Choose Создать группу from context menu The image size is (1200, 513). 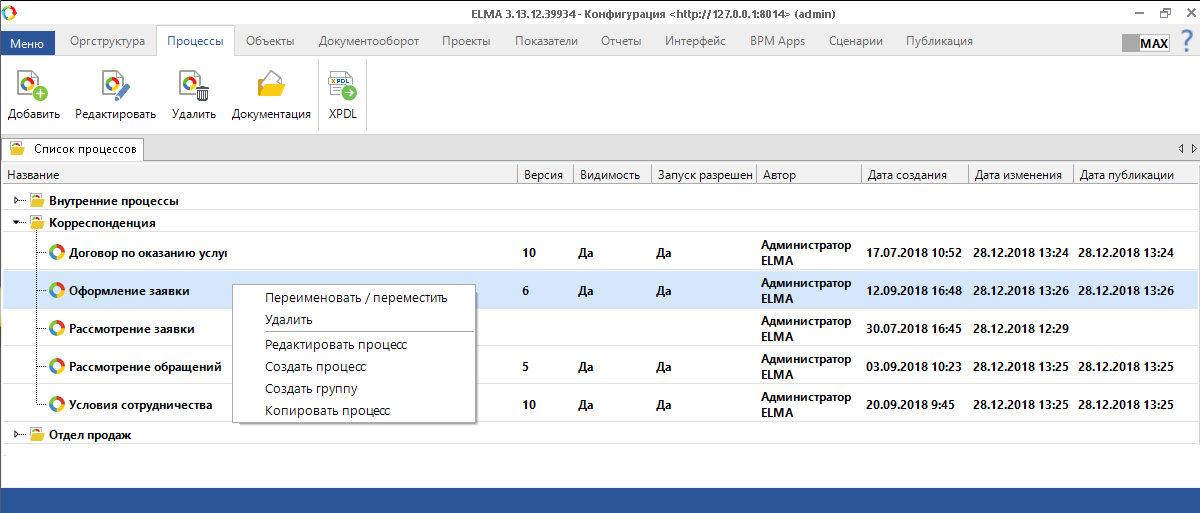(x=311, y=388)
